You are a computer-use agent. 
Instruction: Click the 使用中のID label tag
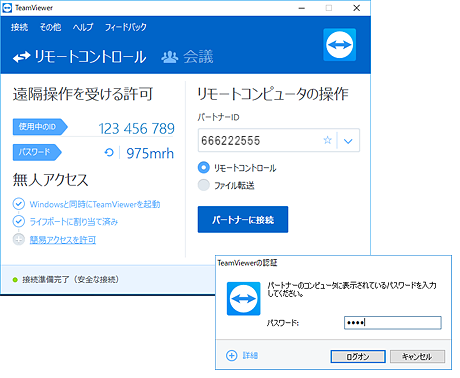point(40,127)
